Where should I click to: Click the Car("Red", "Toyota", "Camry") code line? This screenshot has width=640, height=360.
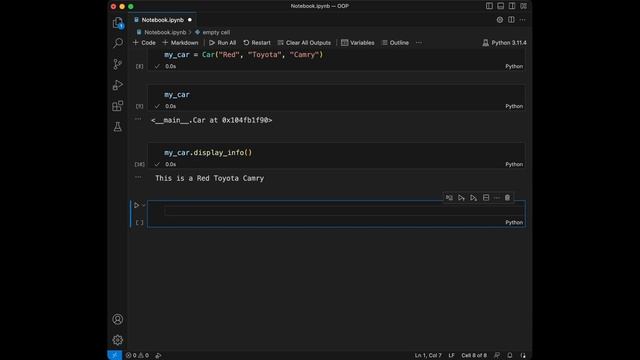pyautogui.click(x=243, y=55)
